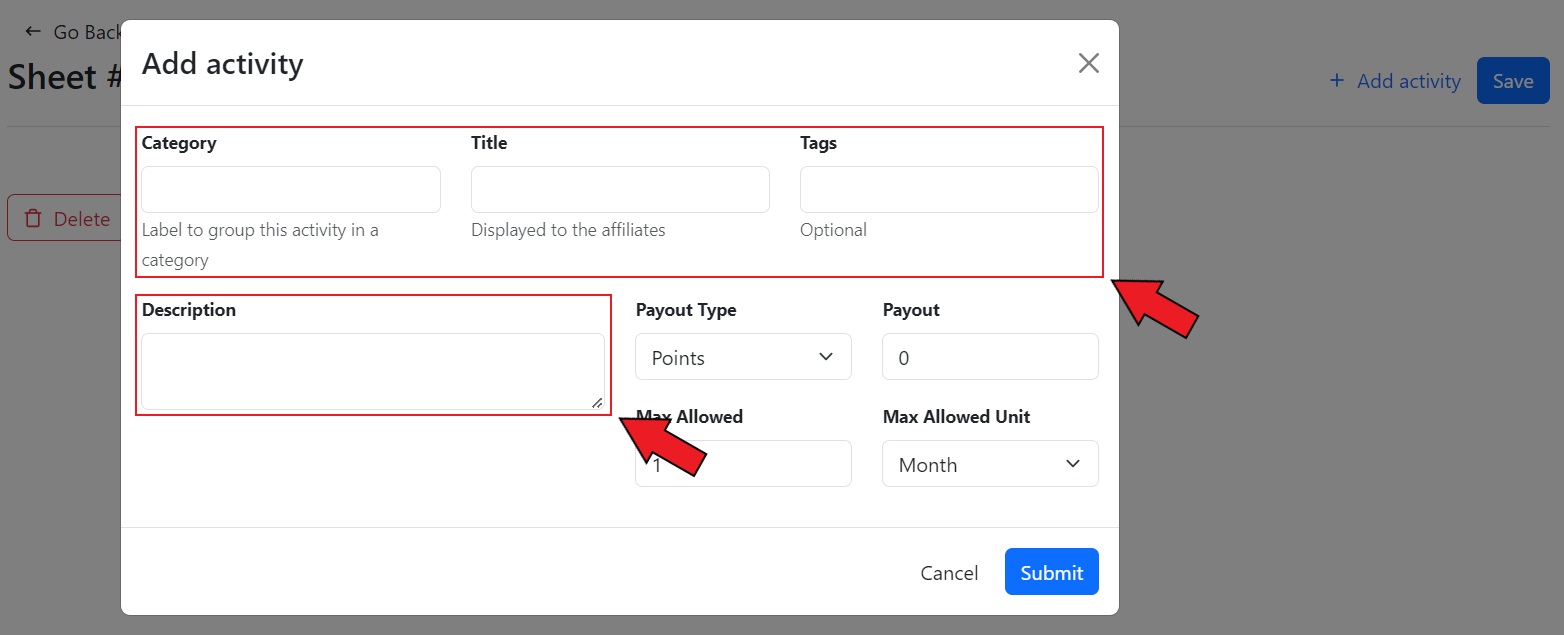Image resolution: width=1564 pixels, height=635 pixels.
Task: Close the Add activity dialog
Action: [x=1088, y=64]
